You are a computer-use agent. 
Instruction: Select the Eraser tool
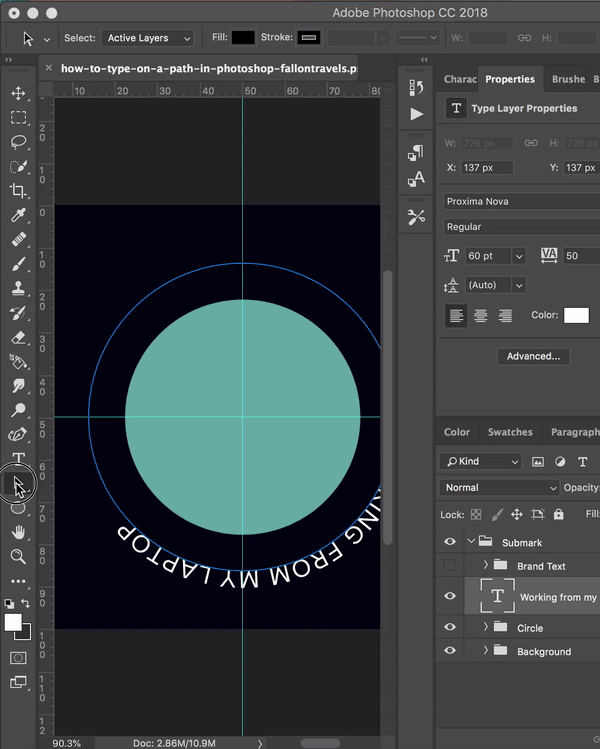click(x=18, y=338)
